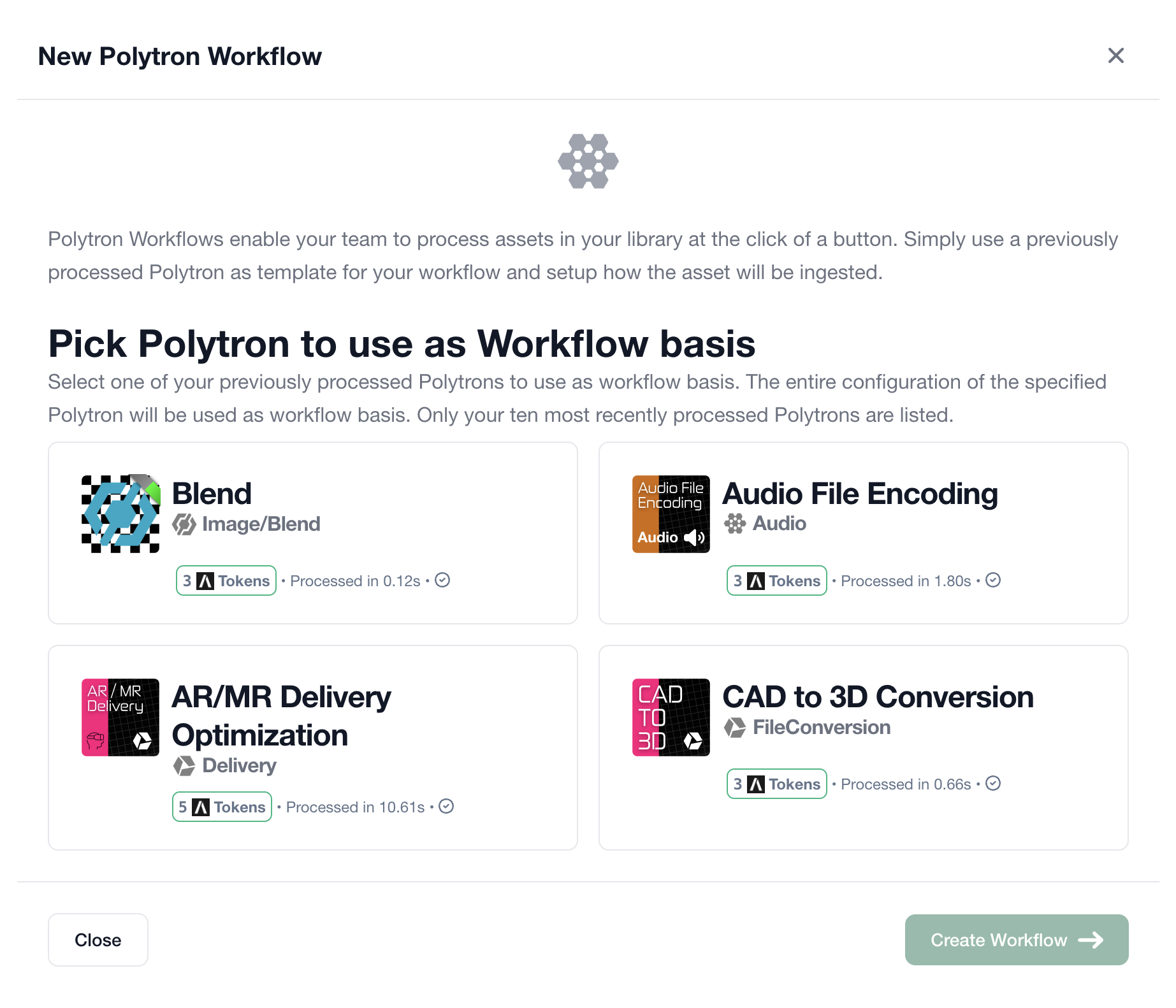Click the CAD to 3D Conversion thumbnail icon
The width and height of the screenshot is (1176, 1008).
(671, 717)
